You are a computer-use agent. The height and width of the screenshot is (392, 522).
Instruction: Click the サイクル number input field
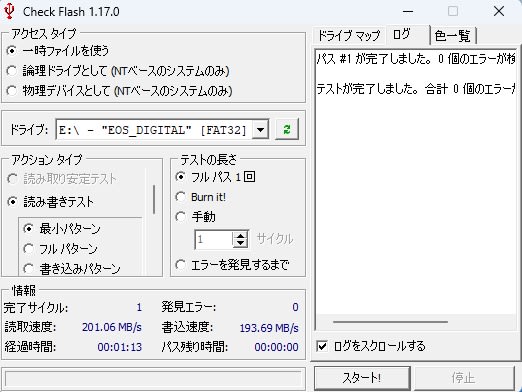click(213, 239)
